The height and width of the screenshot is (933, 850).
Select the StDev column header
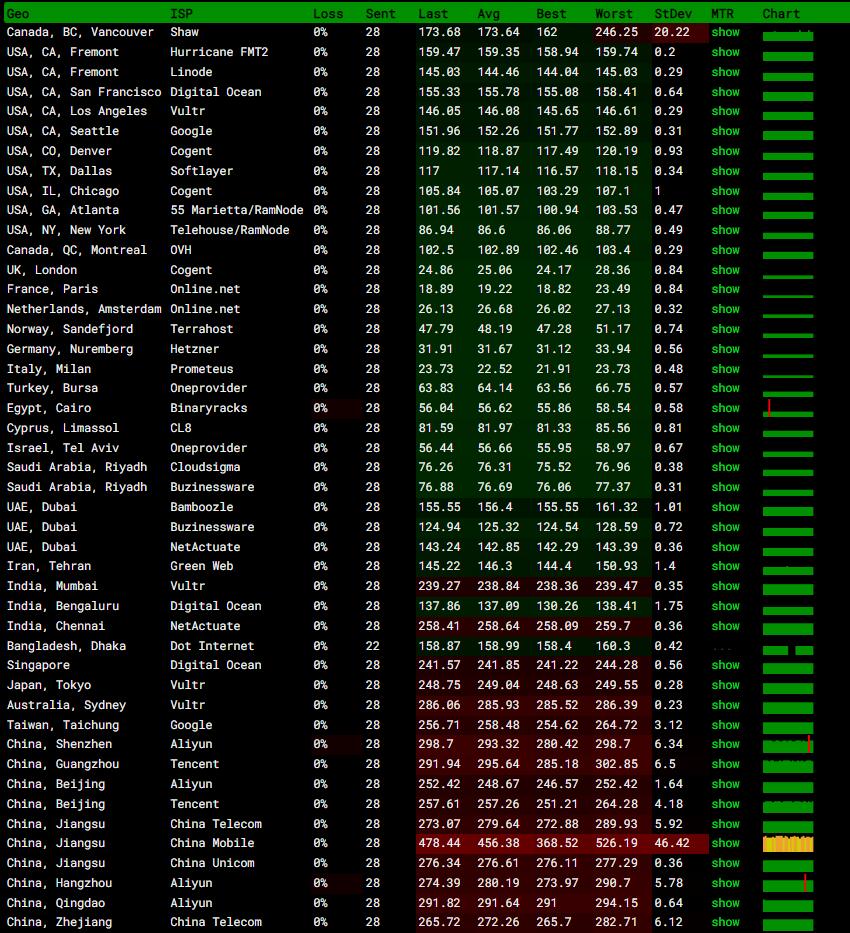672,14
